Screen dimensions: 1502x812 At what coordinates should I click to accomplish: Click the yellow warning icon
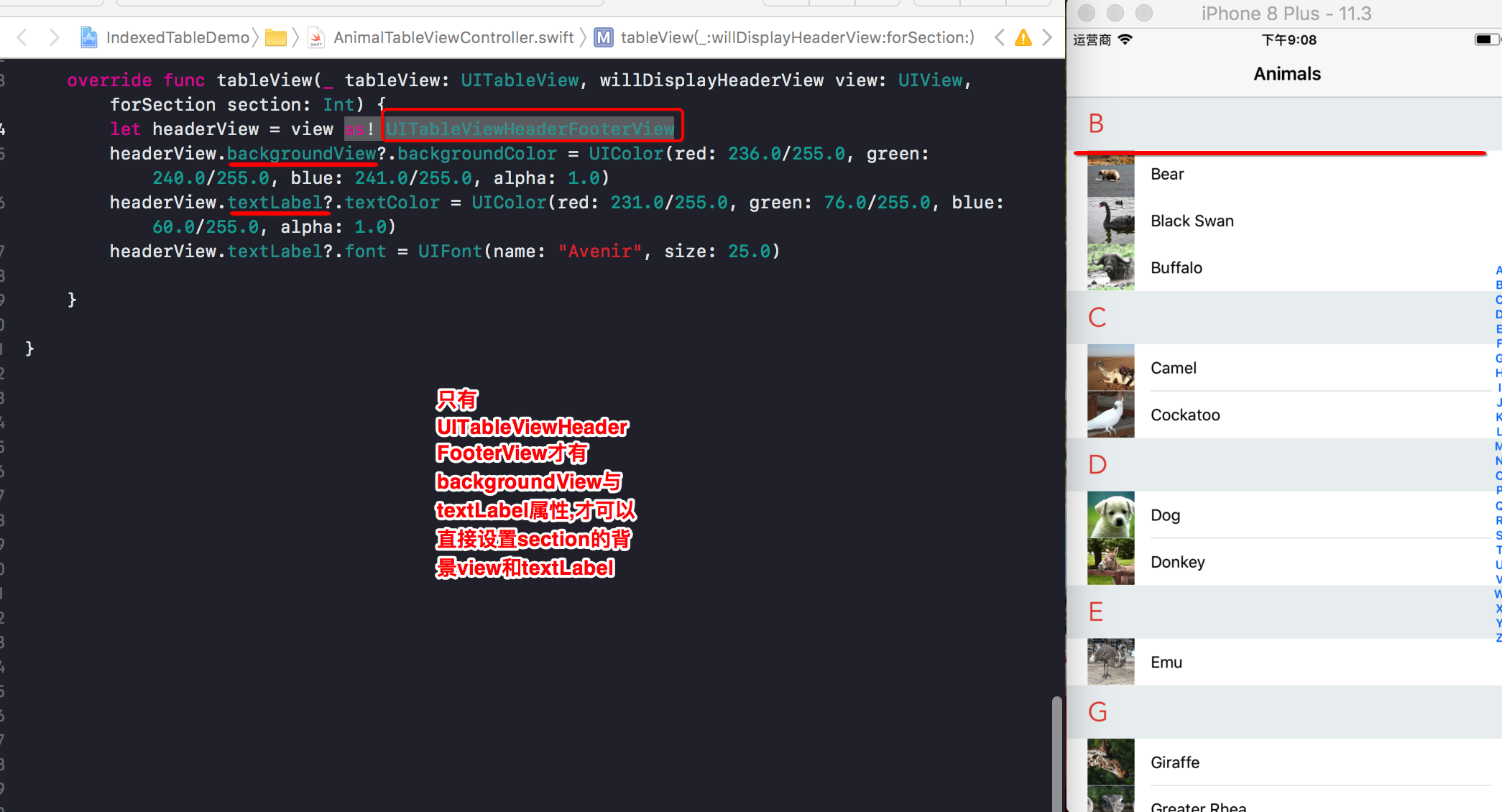pyautogui.click(x=1023, y=37)
